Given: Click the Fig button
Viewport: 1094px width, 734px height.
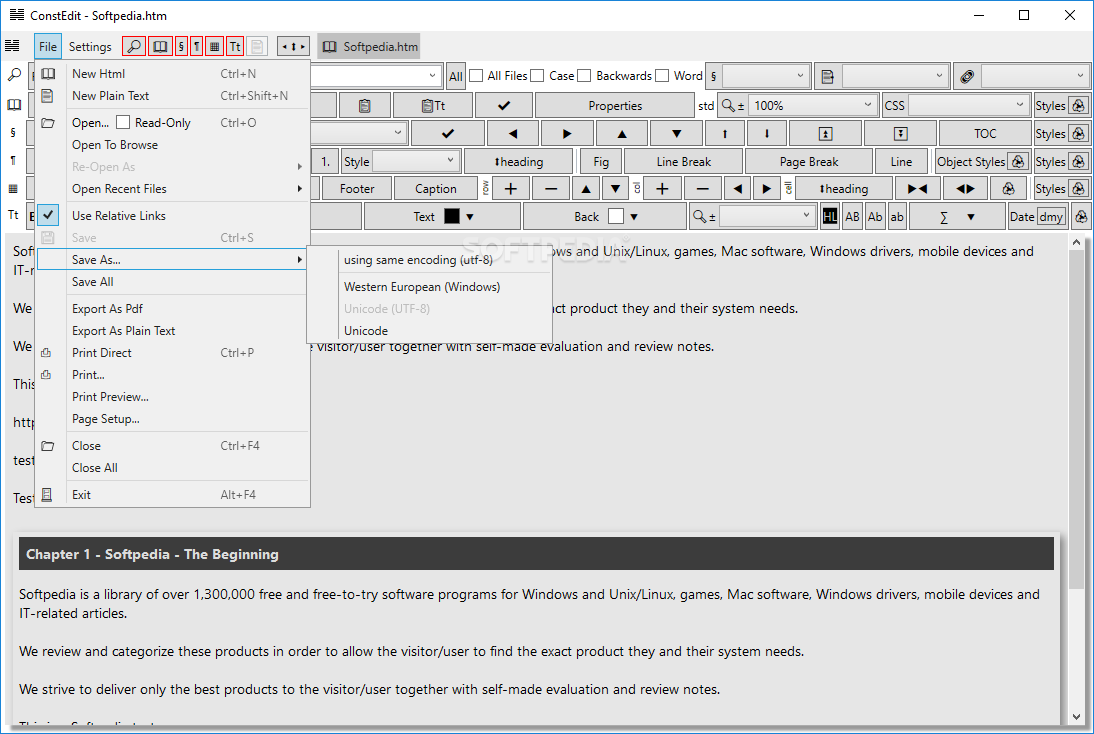Looking at the screenshot, I should point(601,161).
